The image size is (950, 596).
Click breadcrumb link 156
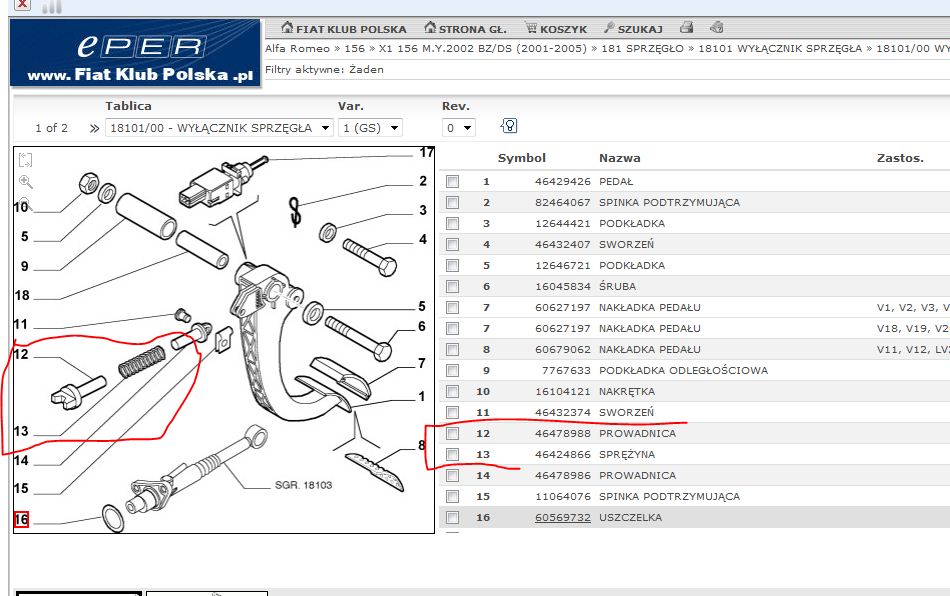coord(354,48)
